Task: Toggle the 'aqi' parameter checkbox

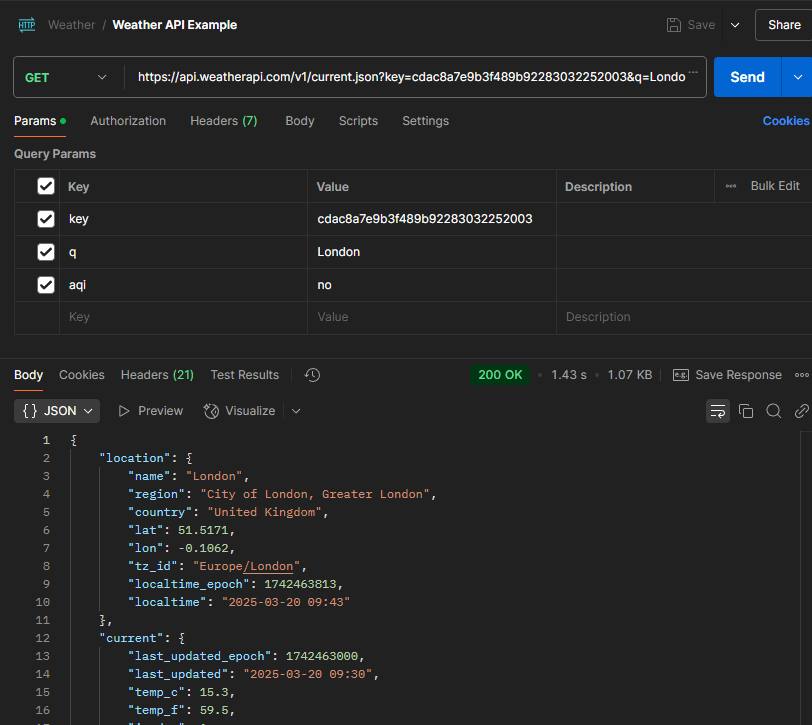Action: [45, 285]
